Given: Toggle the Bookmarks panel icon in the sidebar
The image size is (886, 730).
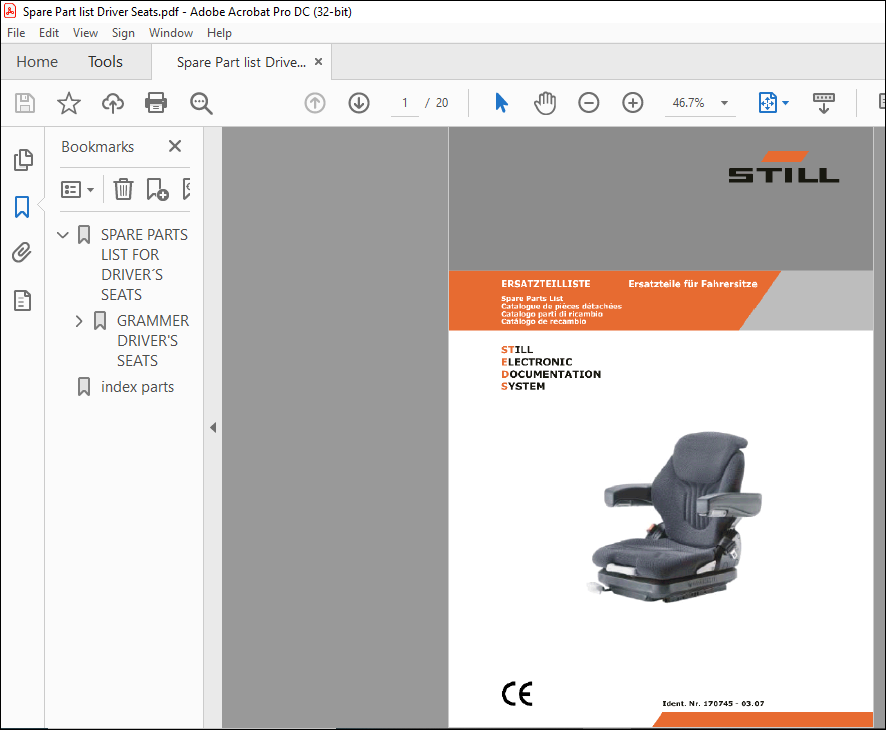Looking at the screenshot, I should 22,207.
